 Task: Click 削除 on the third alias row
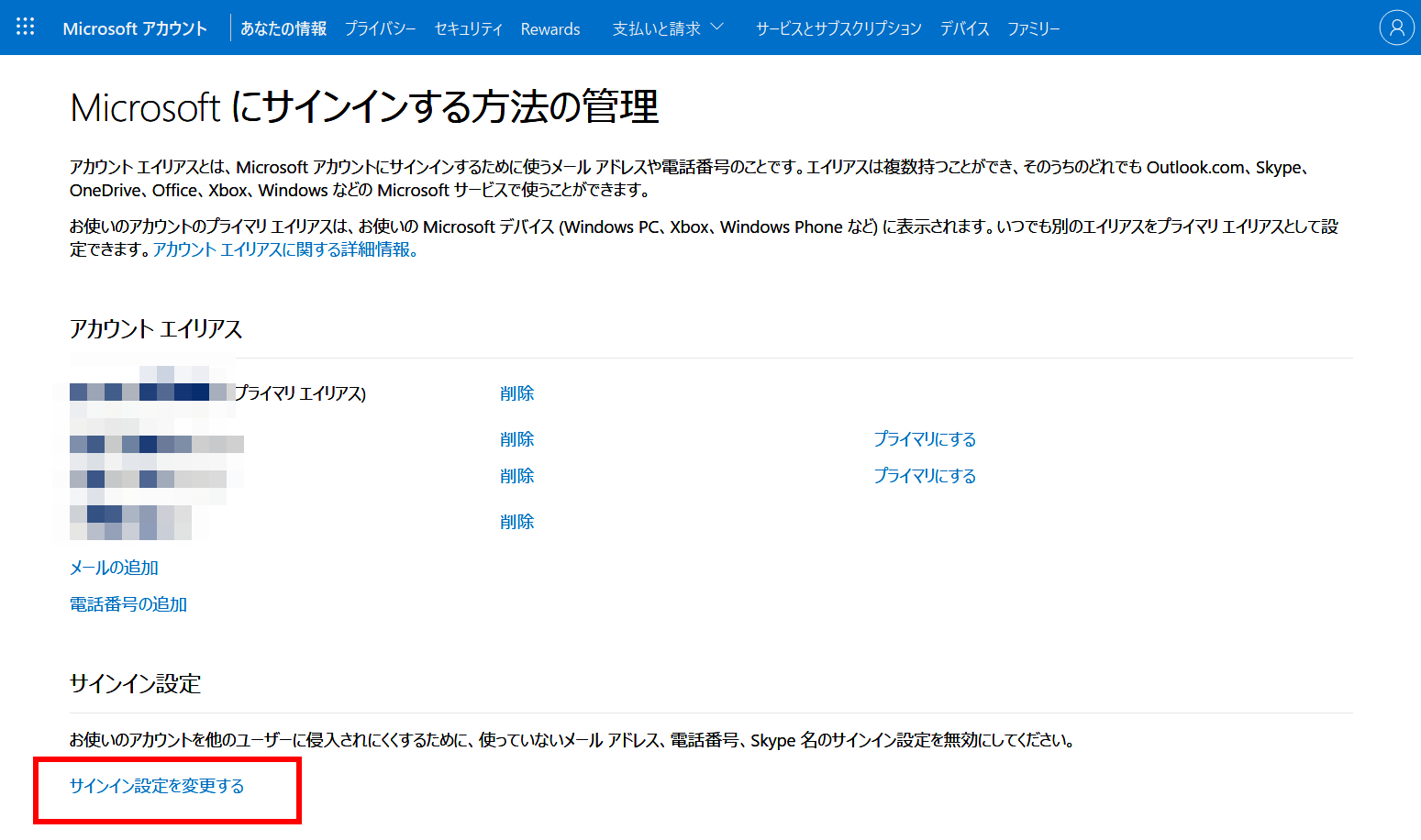(516, 476)
